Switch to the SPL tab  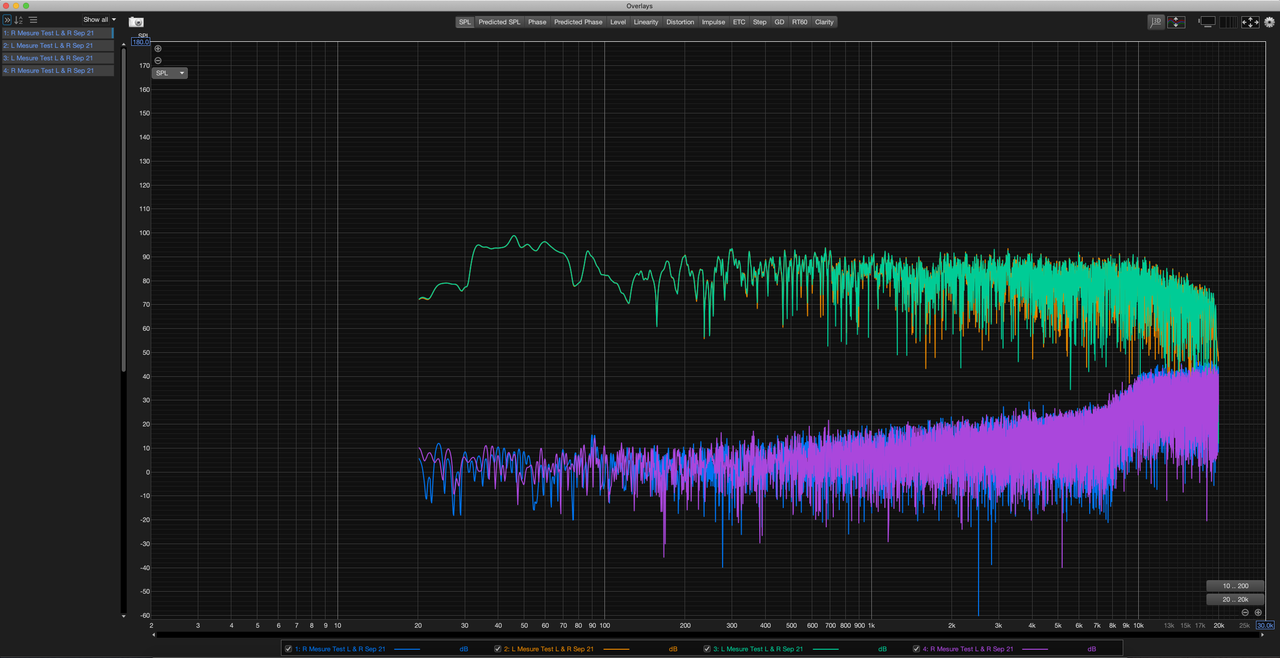465,22
